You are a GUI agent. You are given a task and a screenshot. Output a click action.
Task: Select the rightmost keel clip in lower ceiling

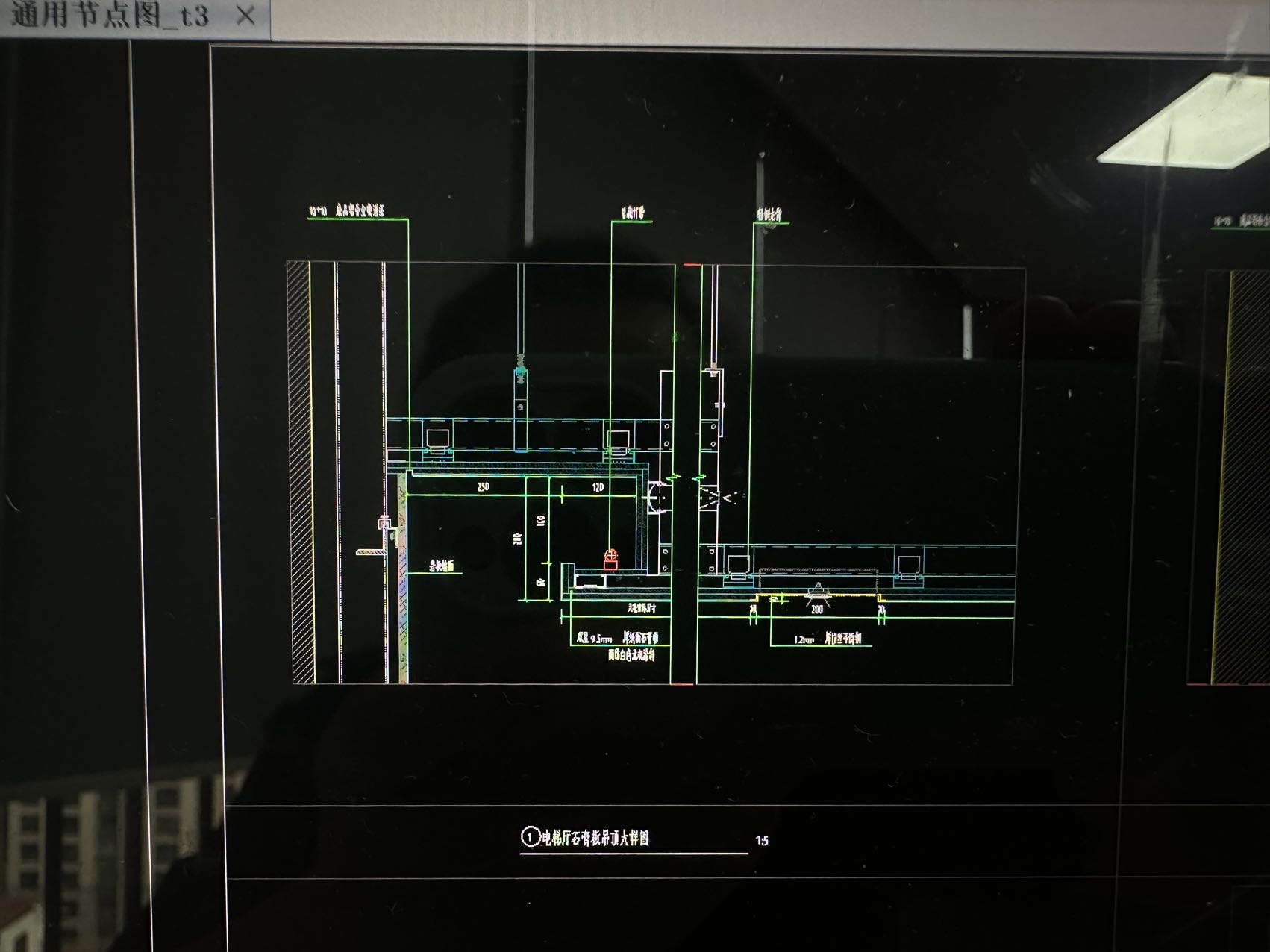tap(909, 566)
